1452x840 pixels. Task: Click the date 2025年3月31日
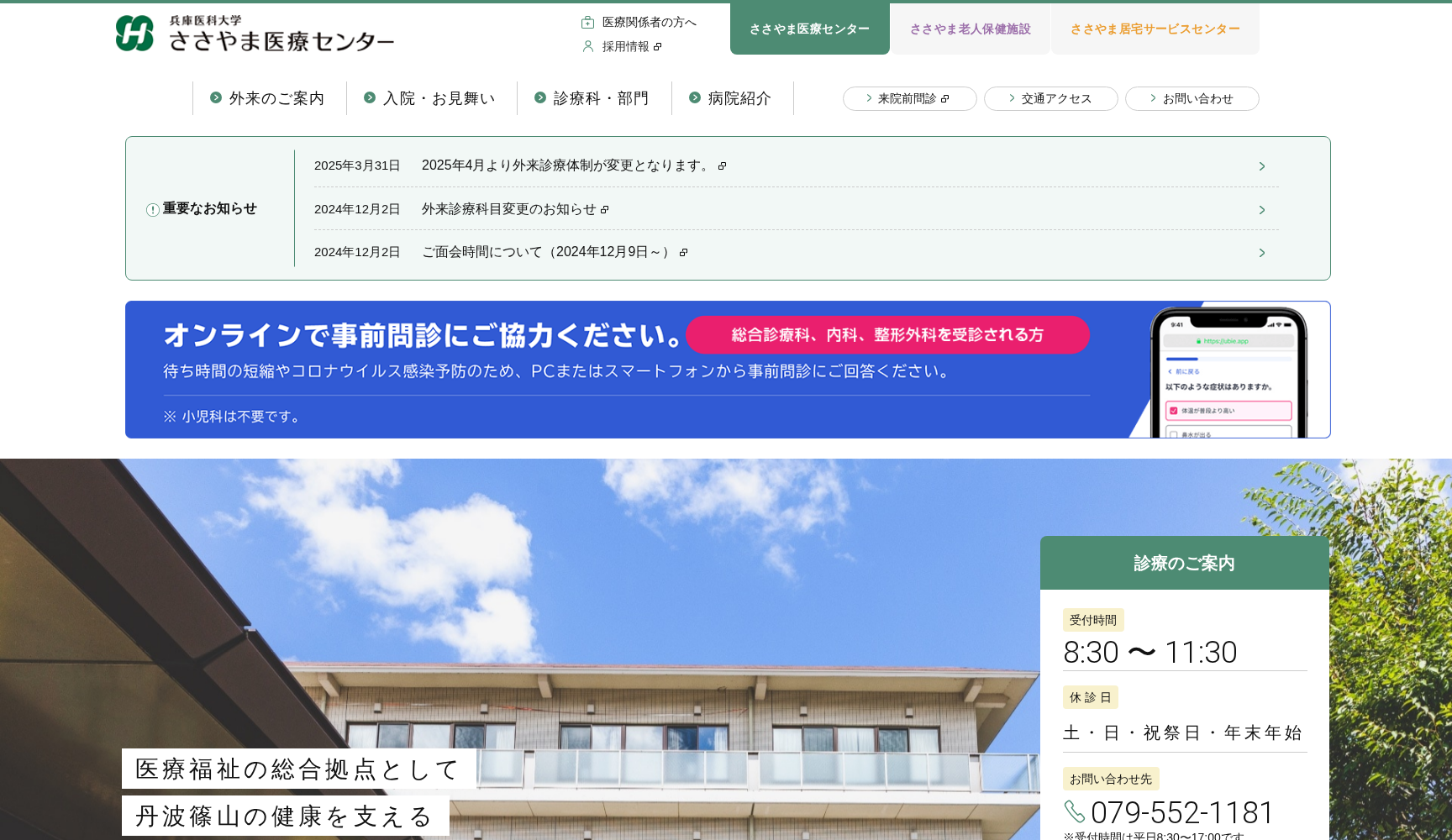coord(357,165)
